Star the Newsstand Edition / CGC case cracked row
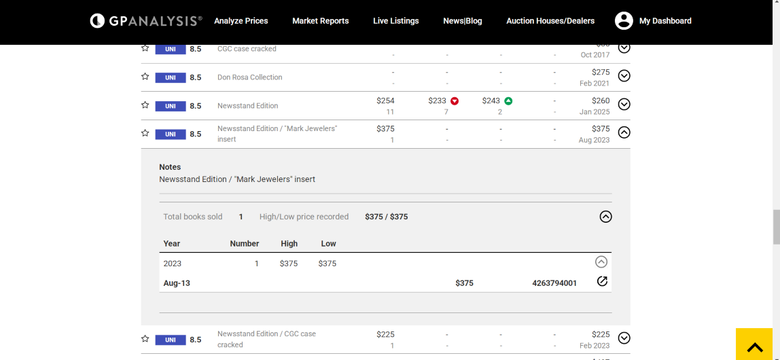This screenshot has width=780, height=360. tap(145, 338)
